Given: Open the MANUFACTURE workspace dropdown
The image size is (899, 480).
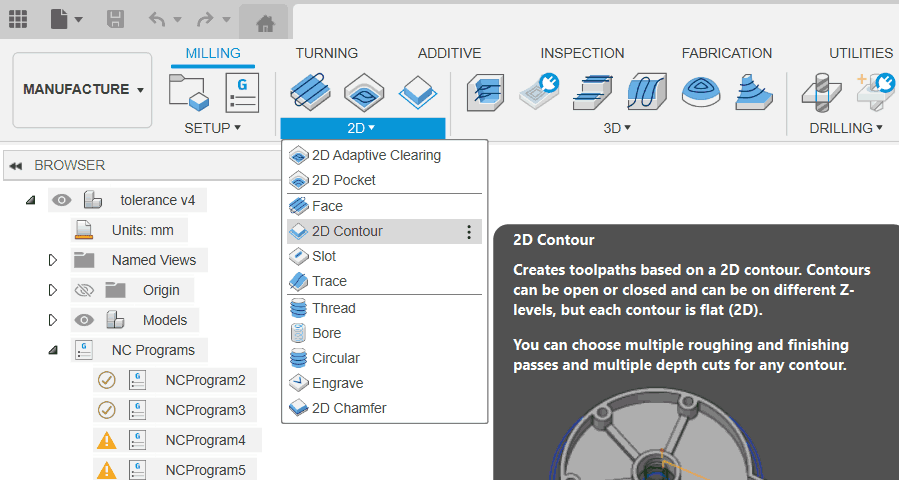Looking at the screenshot, I should (x=83, y=90).
